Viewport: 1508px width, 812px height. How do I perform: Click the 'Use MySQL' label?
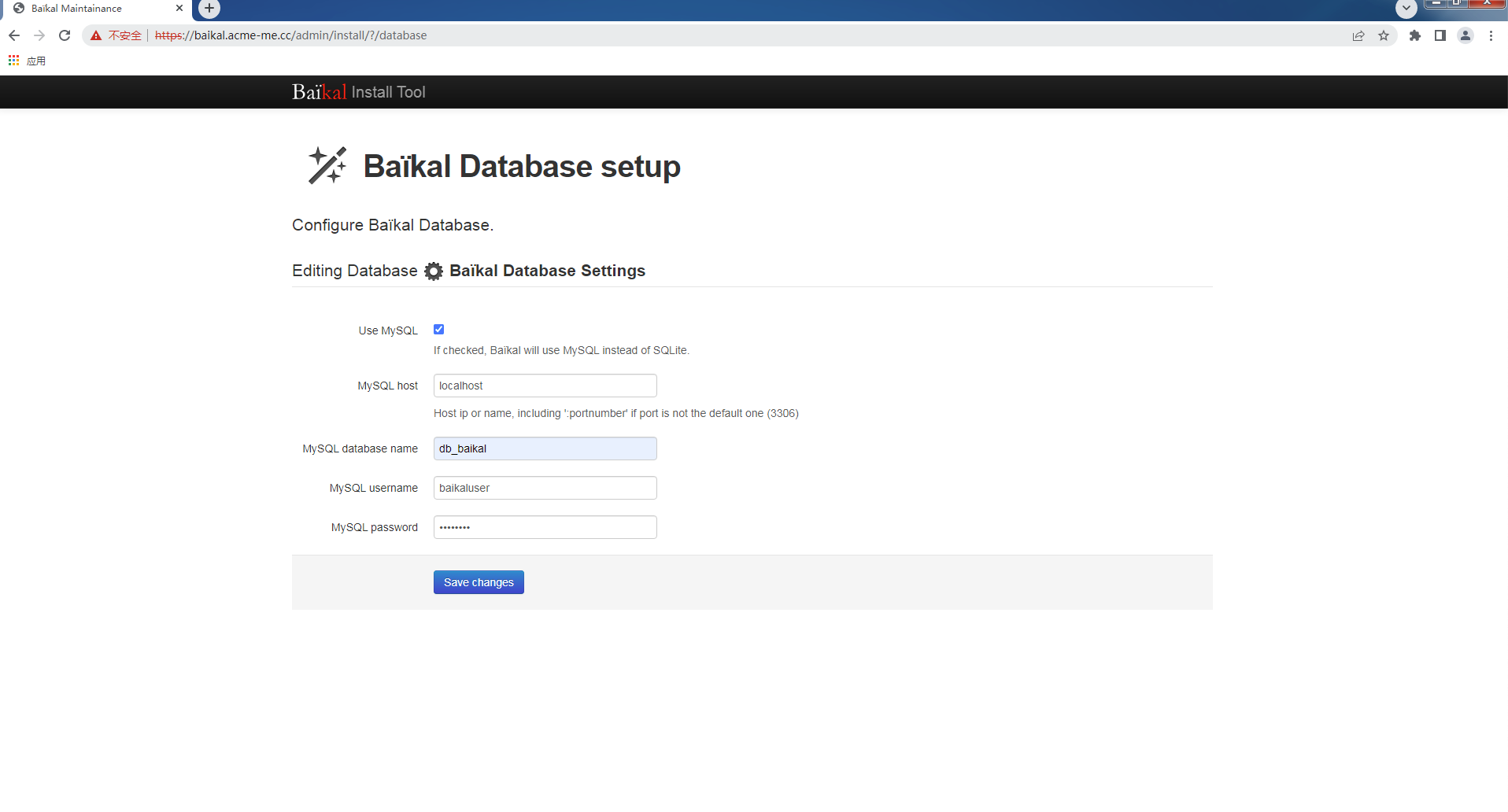click(388, 330)
